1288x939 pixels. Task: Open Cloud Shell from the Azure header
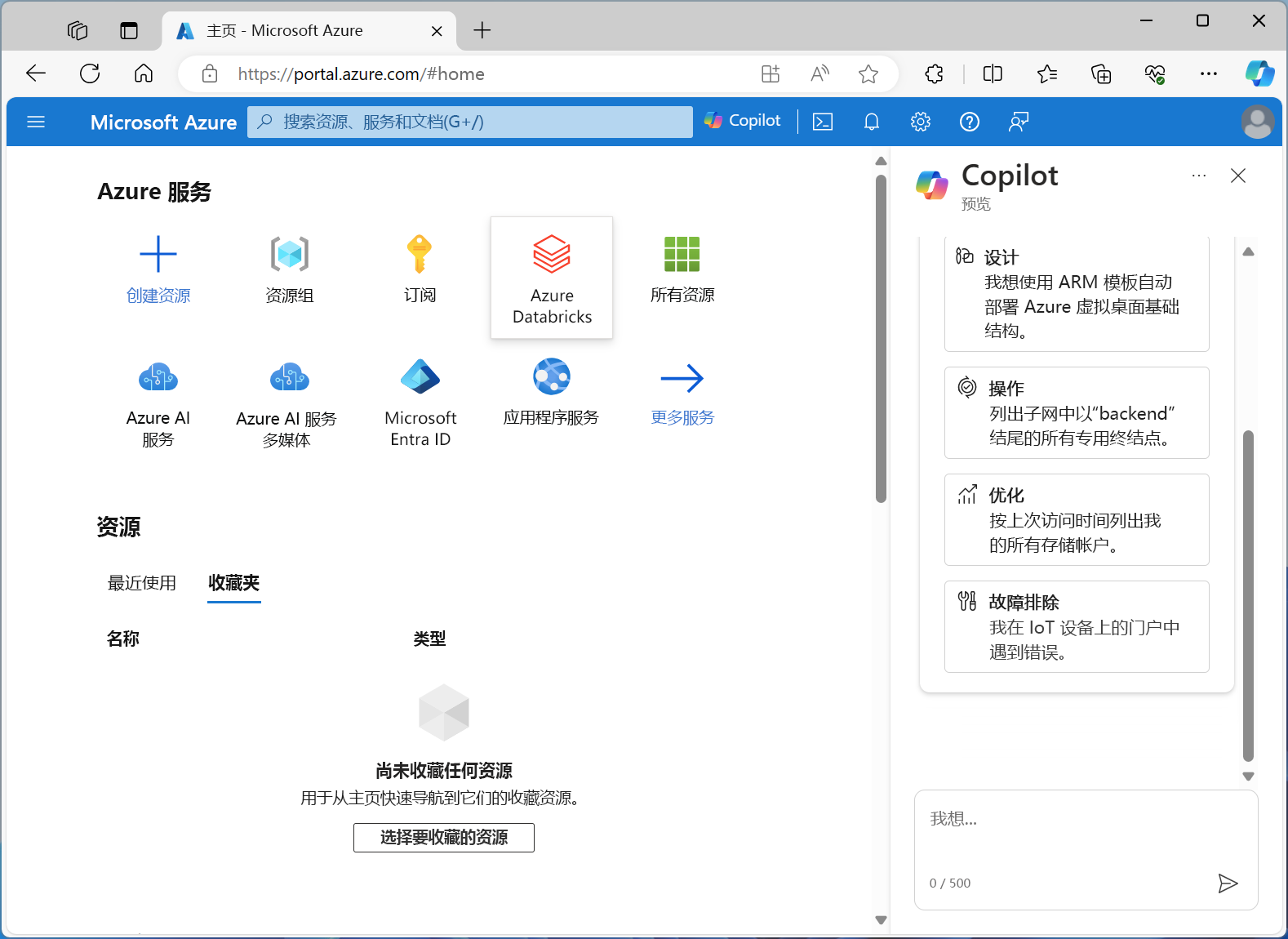pyautogui.click(x=823, y=122)
